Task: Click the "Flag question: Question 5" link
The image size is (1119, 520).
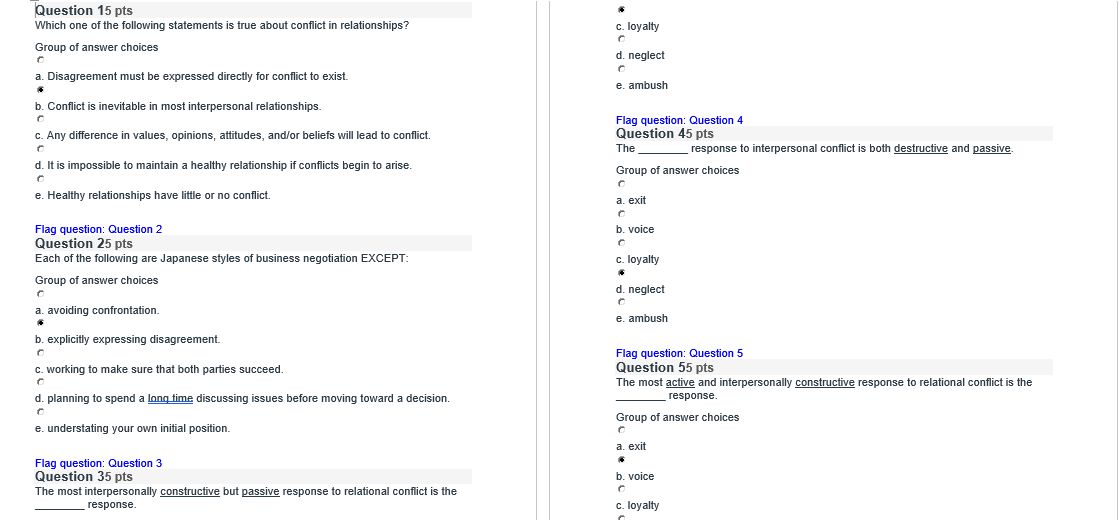Action: click(x=679, y=353)
